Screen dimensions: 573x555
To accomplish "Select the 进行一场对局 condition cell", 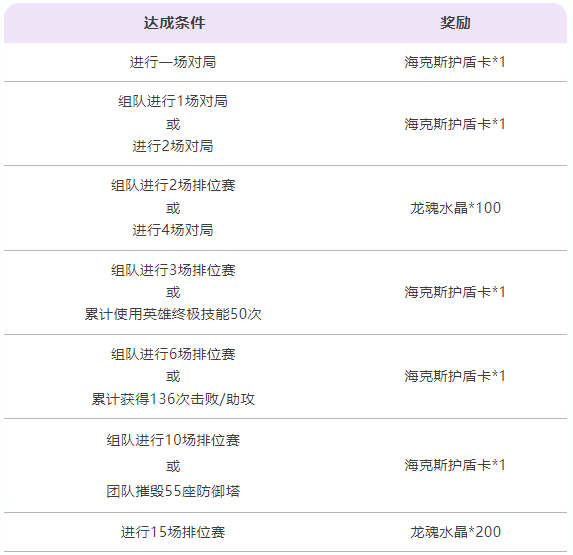I will click(x=173, y=62).
